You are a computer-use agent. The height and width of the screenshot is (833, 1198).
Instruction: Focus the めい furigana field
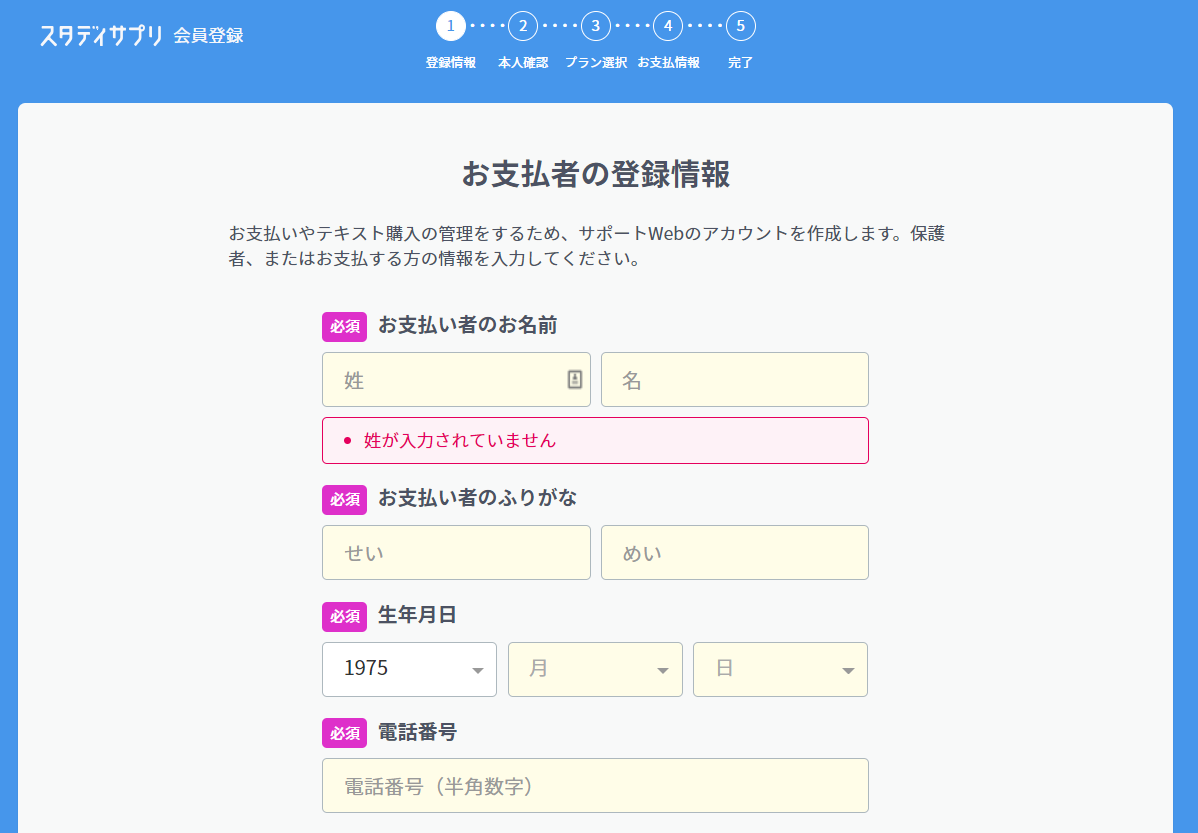tap(735, 553)
